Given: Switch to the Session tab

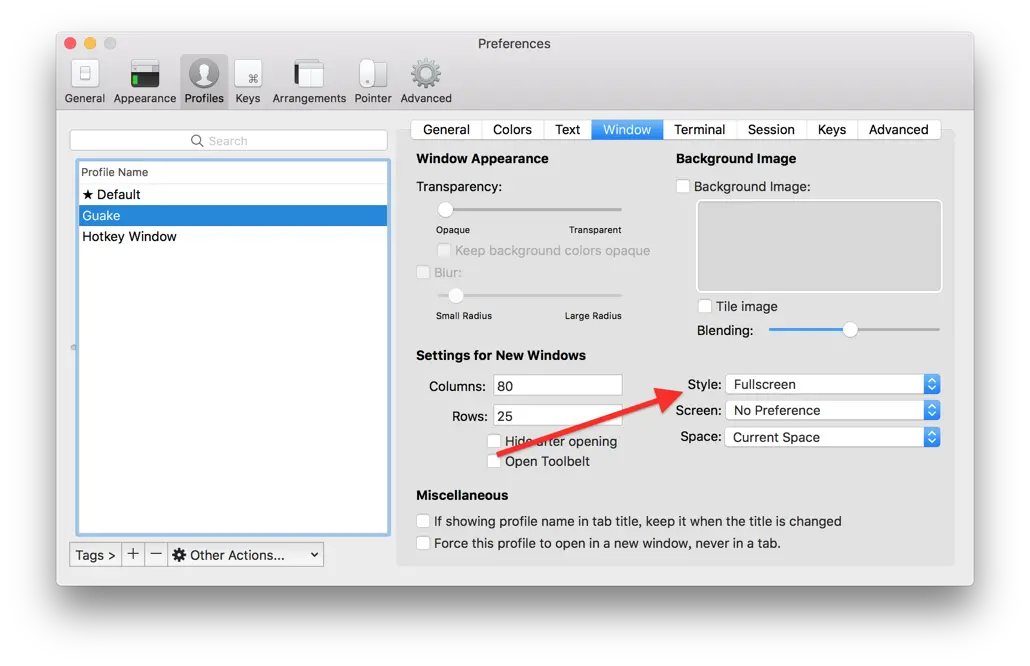Looking at the screenshot, I should [x=771, y=129].
